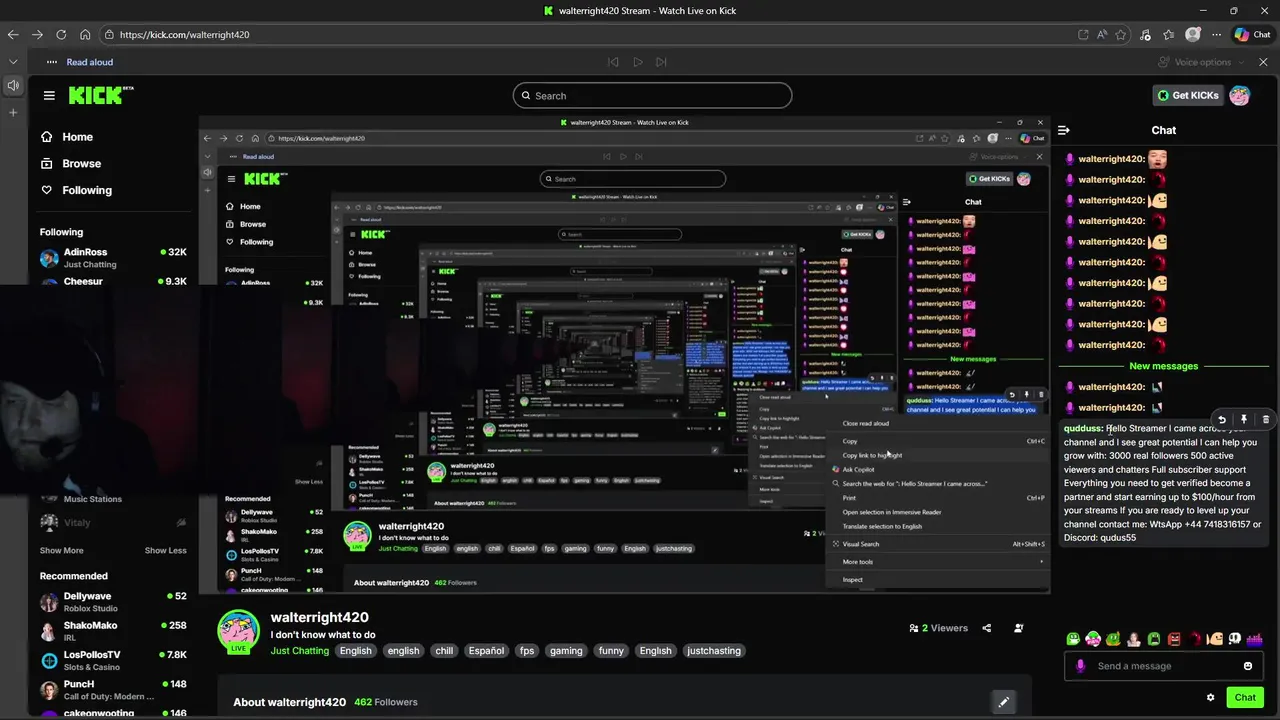Open a new tab with the plus icon
Viewport: 1280px width, 720px height.
click(x=13, y=112)
